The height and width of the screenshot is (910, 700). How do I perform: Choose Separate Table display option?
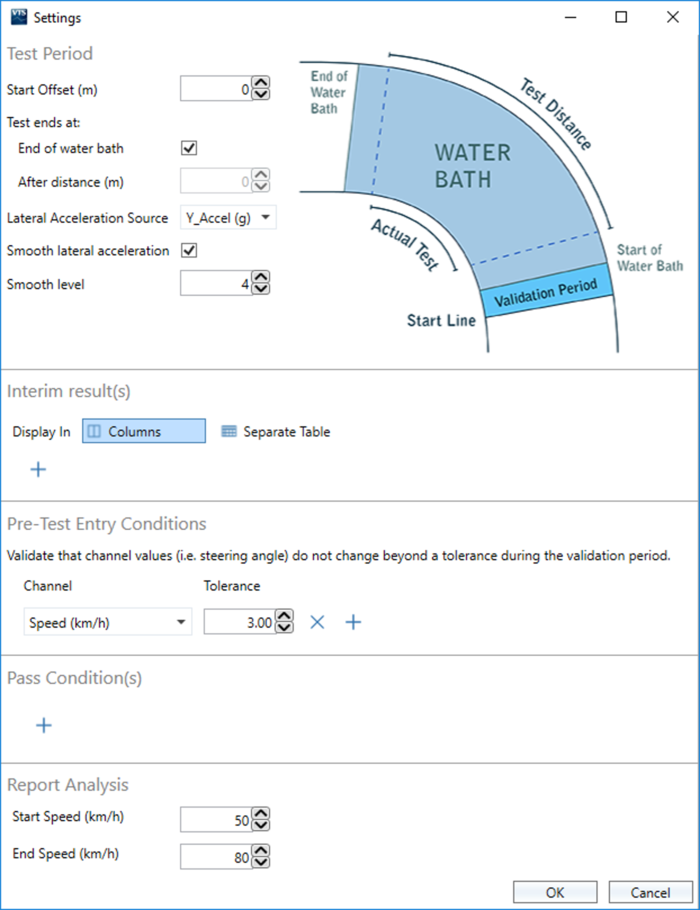[275, 432]
